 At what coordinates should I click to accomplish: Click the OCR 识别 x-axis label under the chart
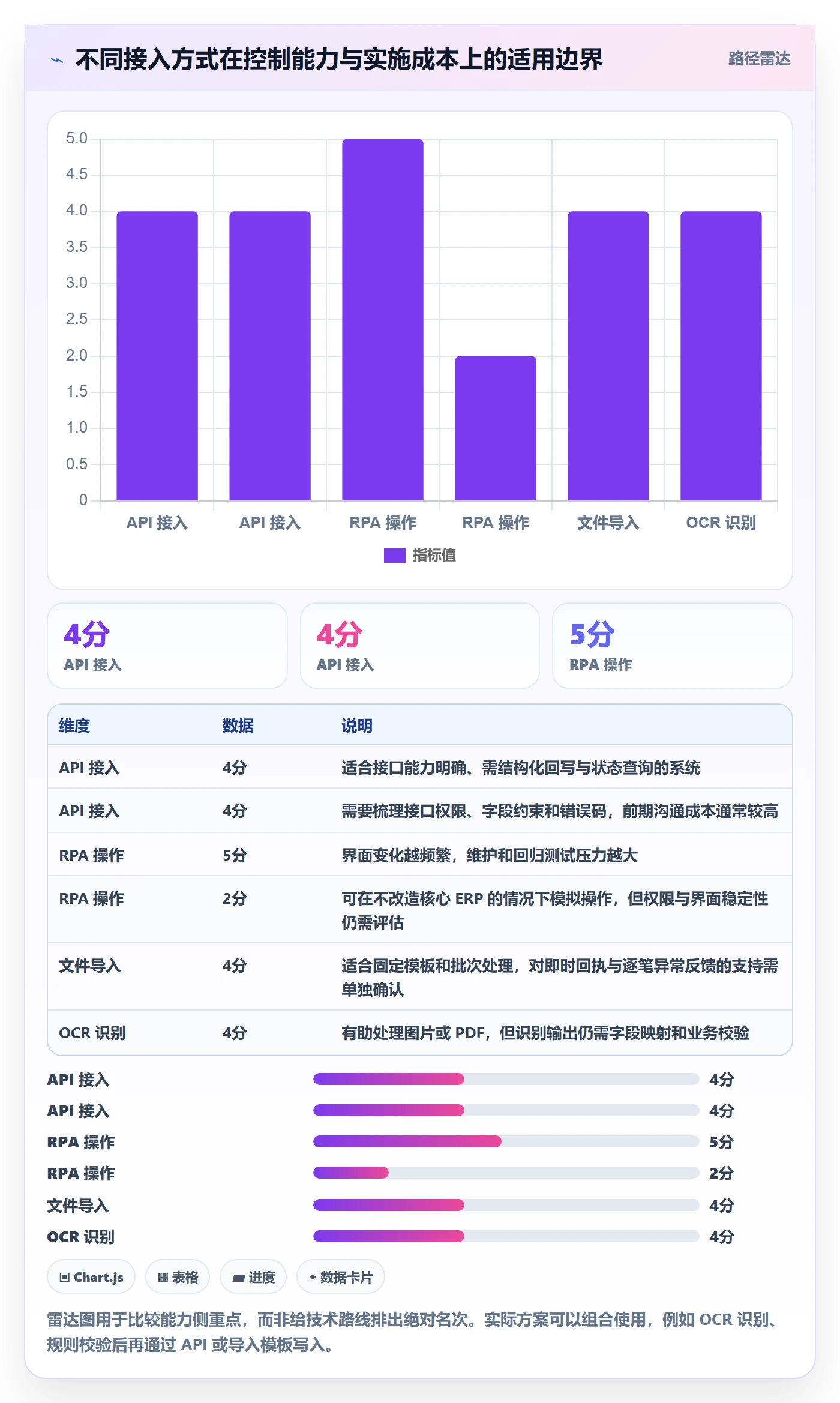721,523
